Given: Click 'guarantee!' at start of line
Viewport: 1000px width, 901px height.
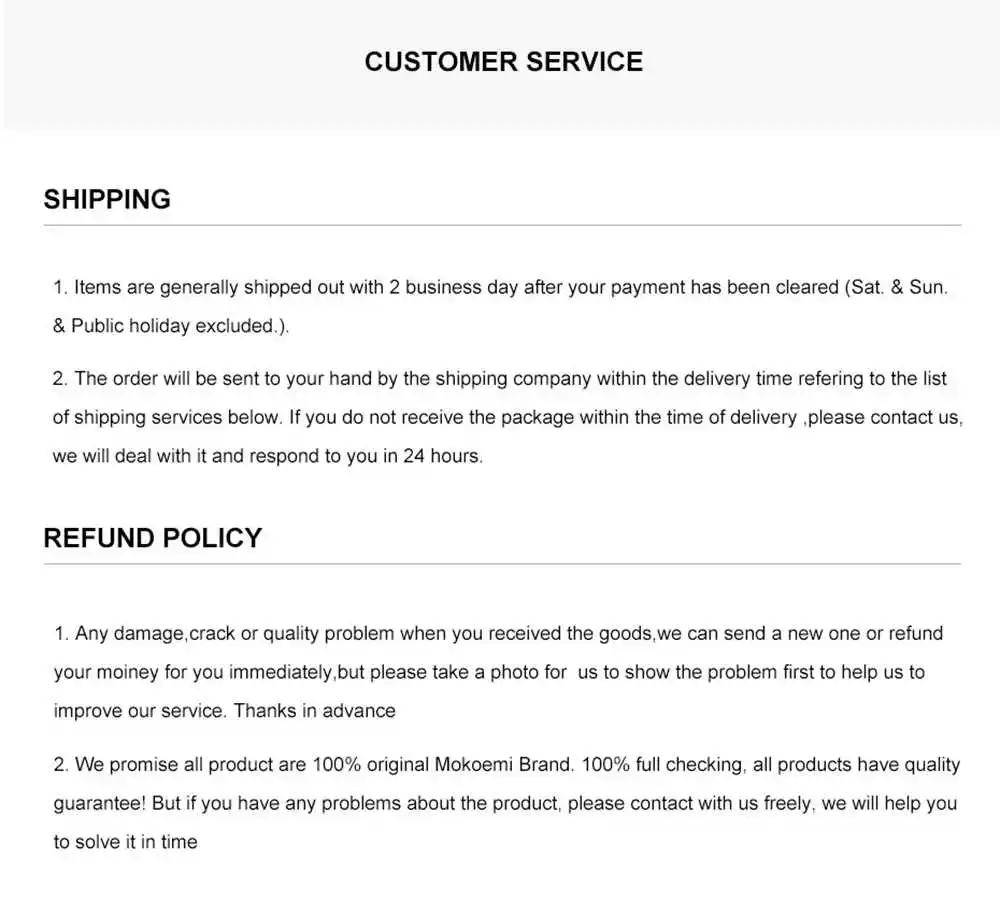Looking at the screenshot, I should 100,803.
